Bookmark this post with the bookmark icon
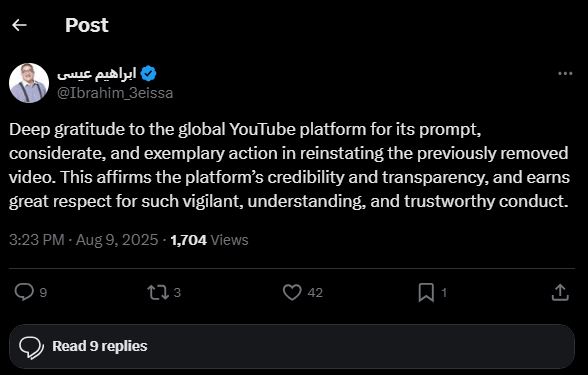Viewport: 588px width, 375px height. 426,292
